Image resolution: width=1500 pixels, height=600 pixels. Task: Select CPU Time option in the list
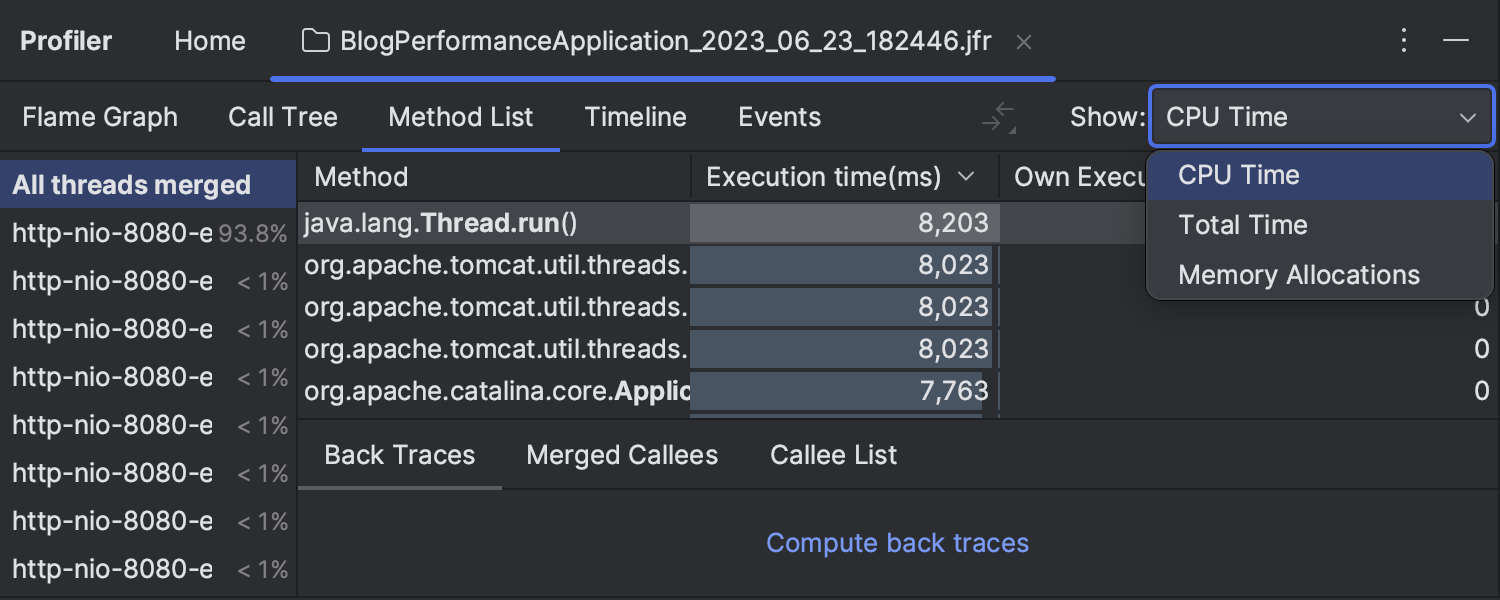coord(1238,175)
